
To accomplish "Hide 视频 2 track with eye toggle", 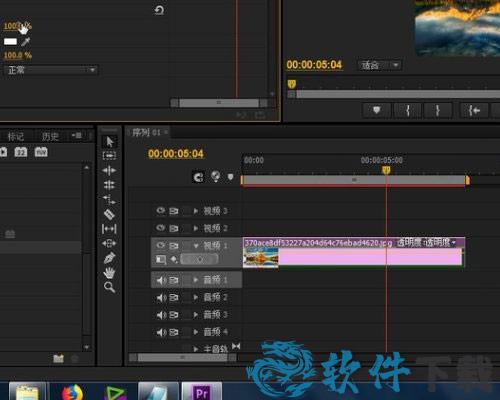I will click(x=161, y=228).
